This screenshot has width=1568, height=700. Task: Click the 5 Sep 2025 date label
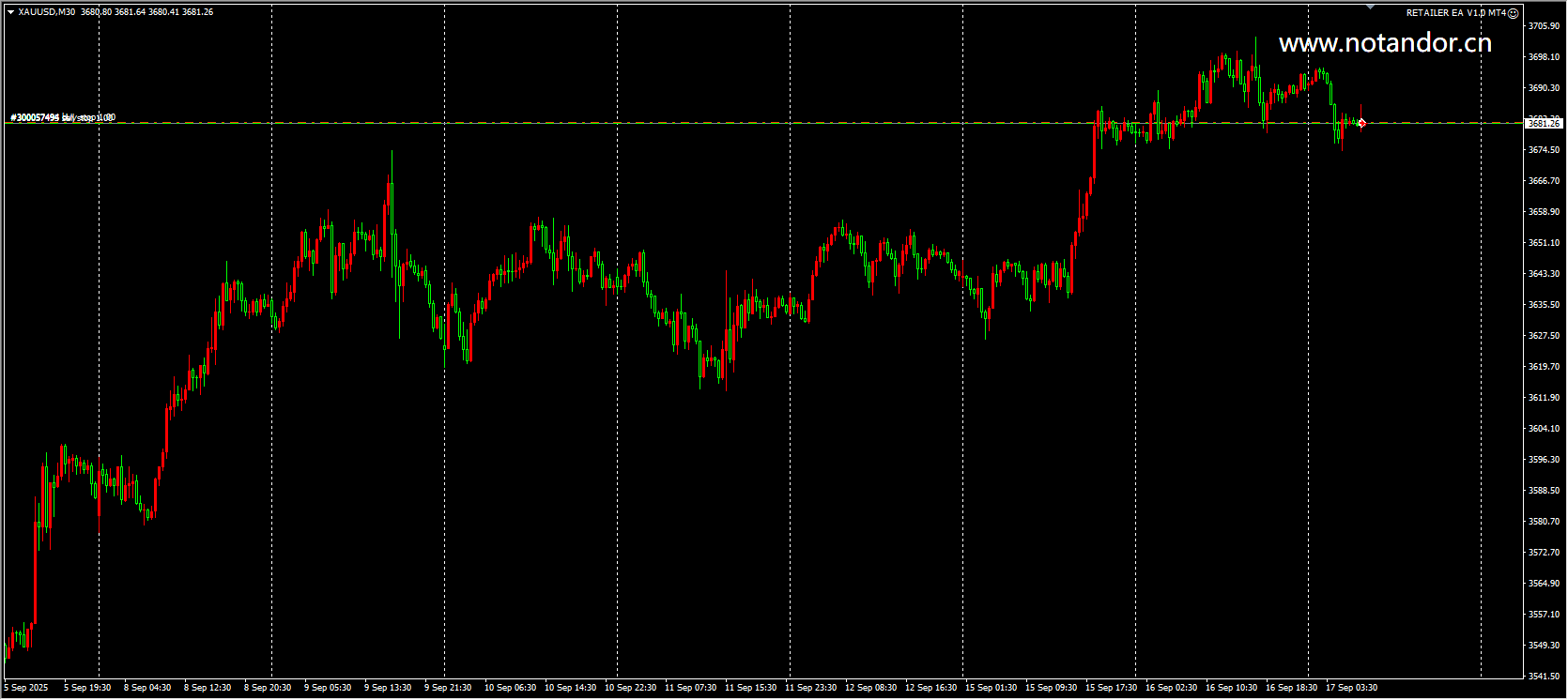click(x=26, y=688)
